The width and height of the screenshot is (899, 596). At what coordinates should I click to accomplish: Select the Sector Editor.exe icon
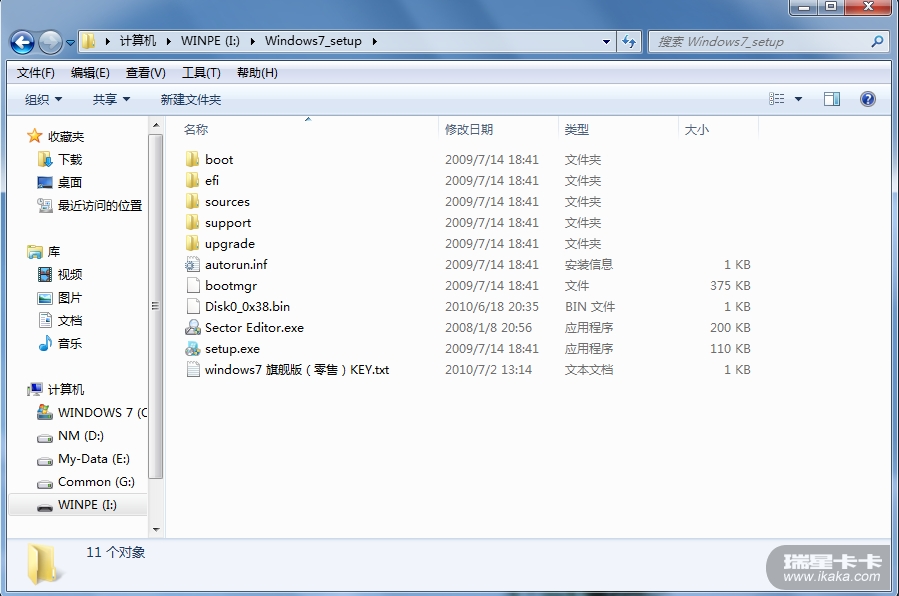coord(193,327)
